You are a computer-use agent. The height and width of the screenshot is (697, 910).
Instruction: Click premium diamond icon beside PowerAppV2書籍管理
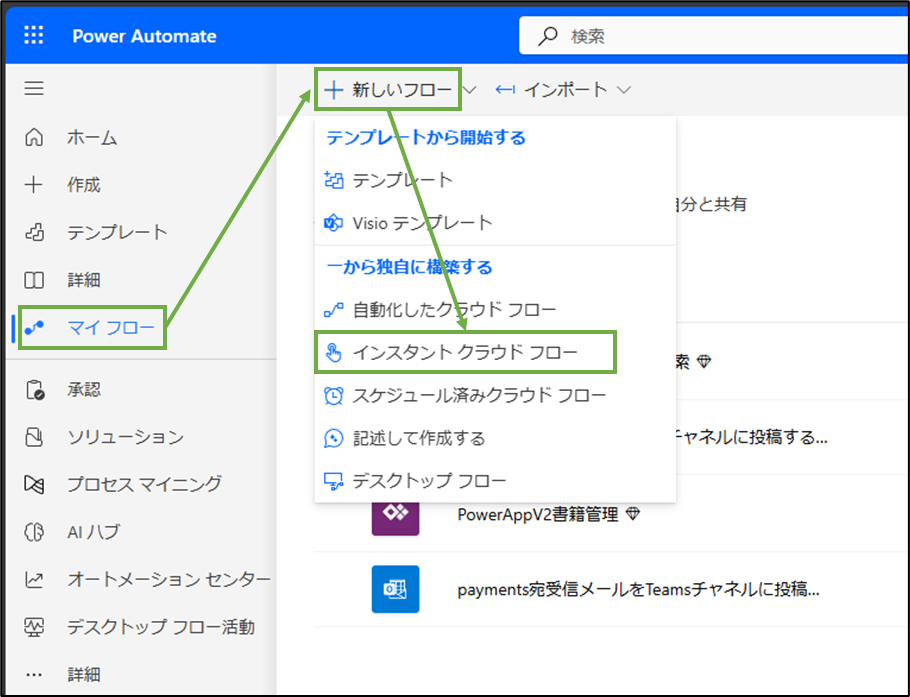tap(634, 514)
